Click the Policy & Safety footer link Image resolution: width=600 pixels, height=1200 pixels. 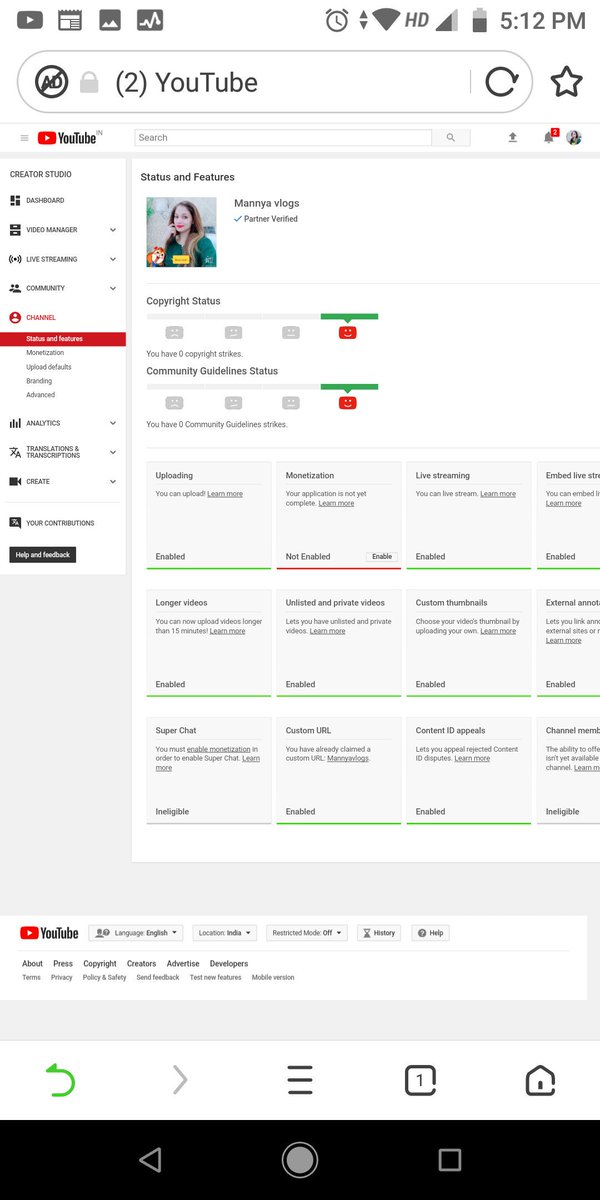point(104,977)
